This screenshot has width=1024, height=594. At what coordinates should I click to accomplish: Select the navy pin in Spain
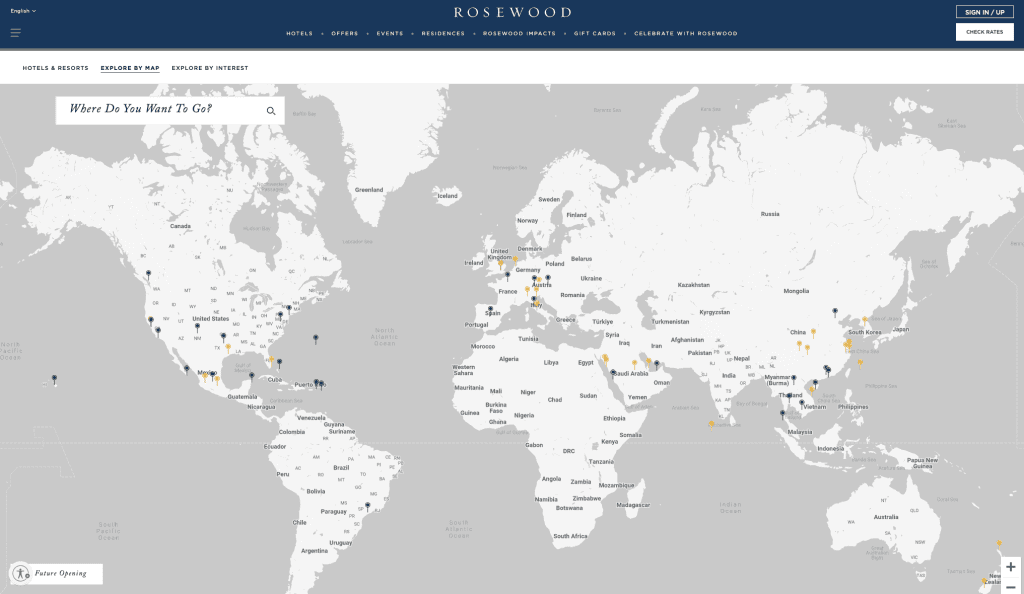[490, 310]
